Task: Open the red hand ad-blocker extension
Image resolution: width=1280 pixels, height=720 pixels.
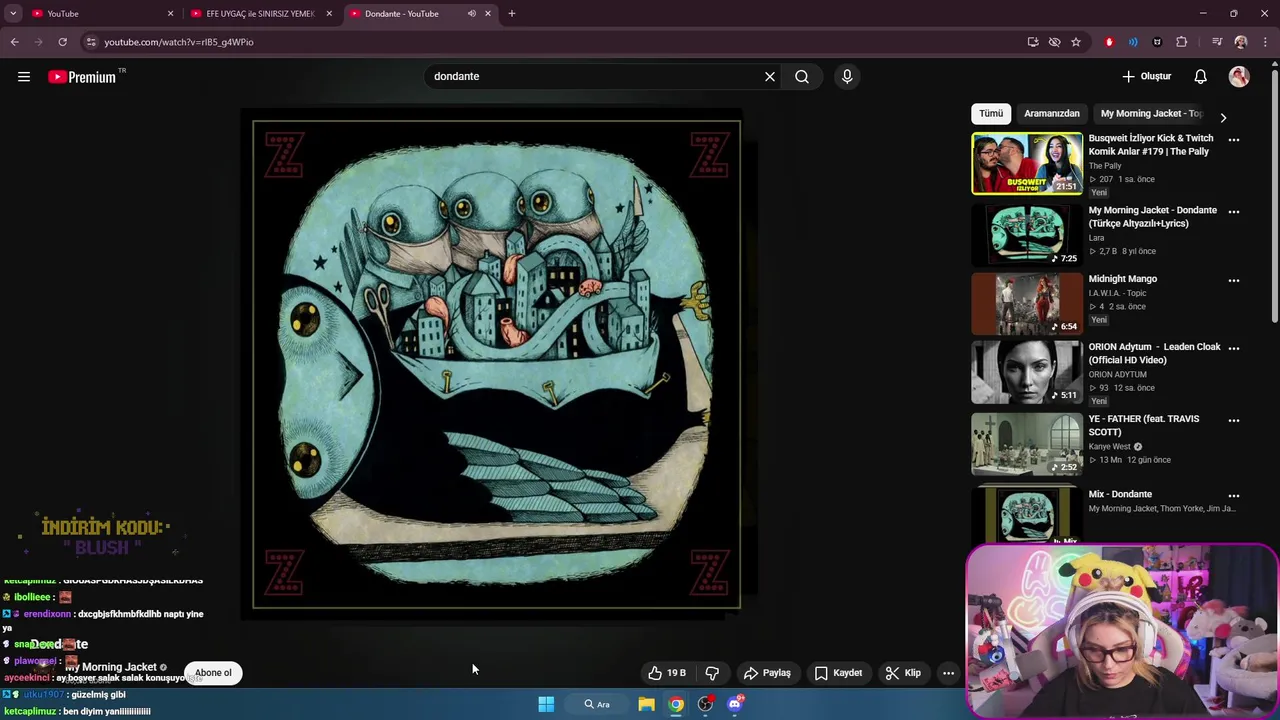Action: [1109, 42]
